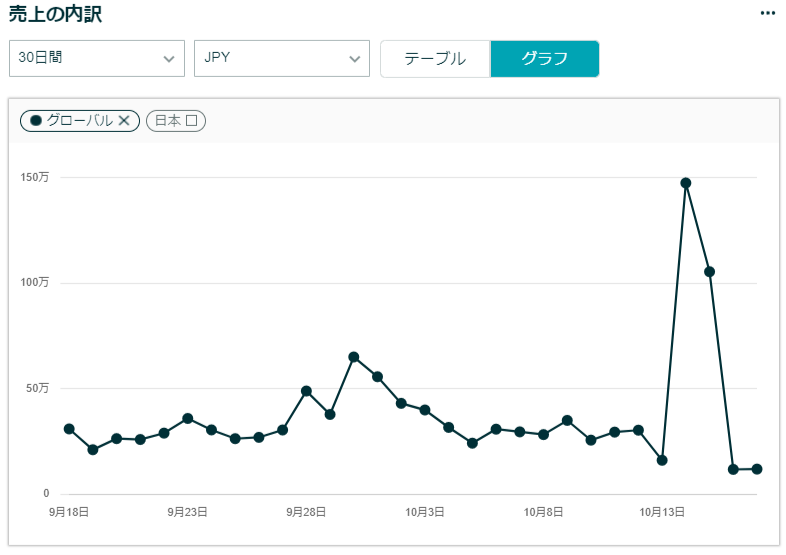The width and height of the screenshot is (786, 555).
Task: Select the グラフ view tab
Action: click(x=544, y=58)
